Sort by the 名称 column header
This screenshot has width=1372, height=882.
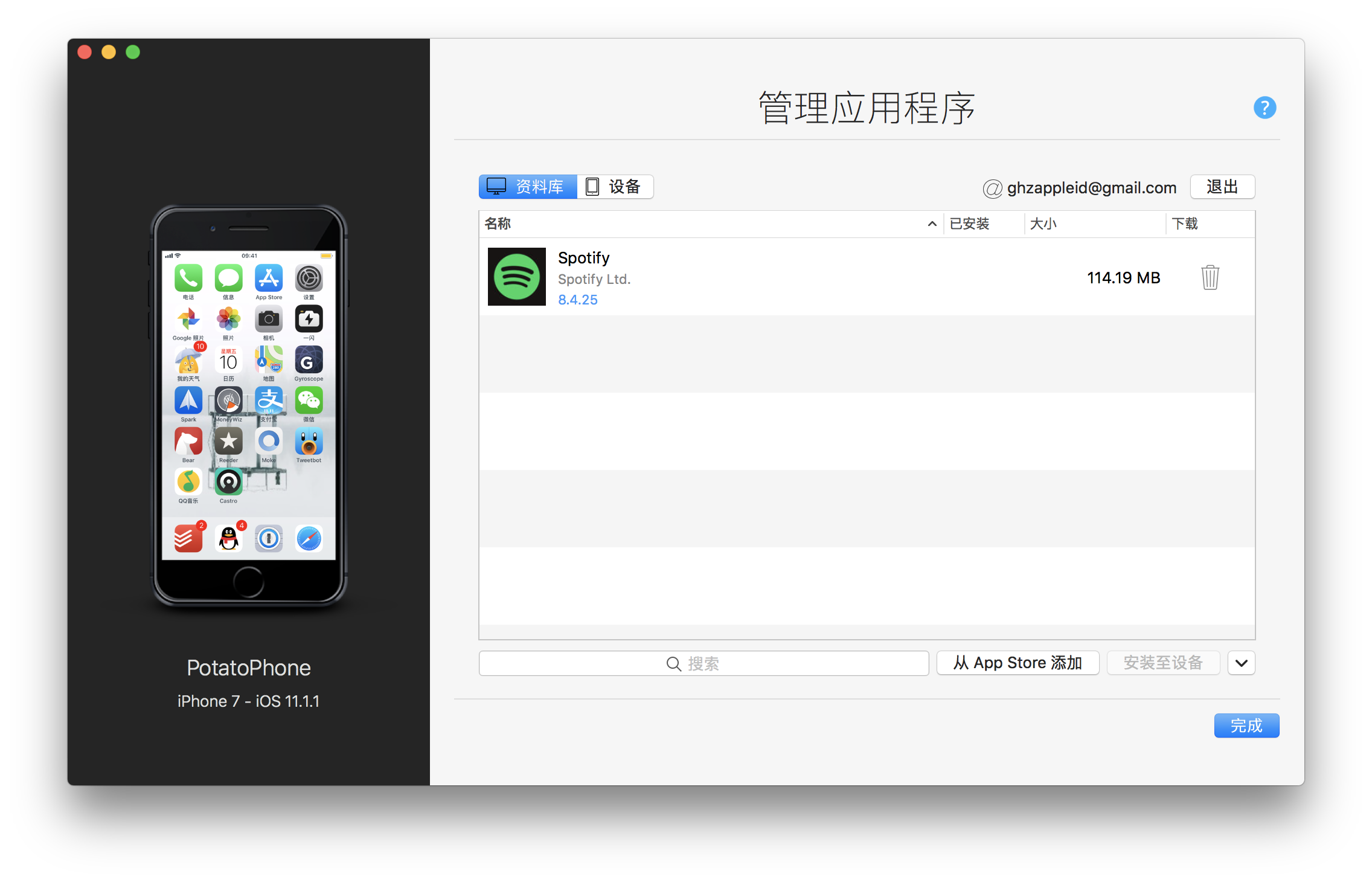[x=711, y=224]
